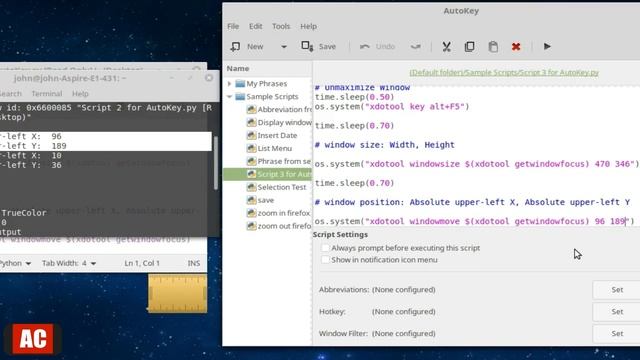Image resolution: width=640 pixels, height=360 pixels.
Task: Click the Paste clipboard icon
Action: click(x=493, y=47)
